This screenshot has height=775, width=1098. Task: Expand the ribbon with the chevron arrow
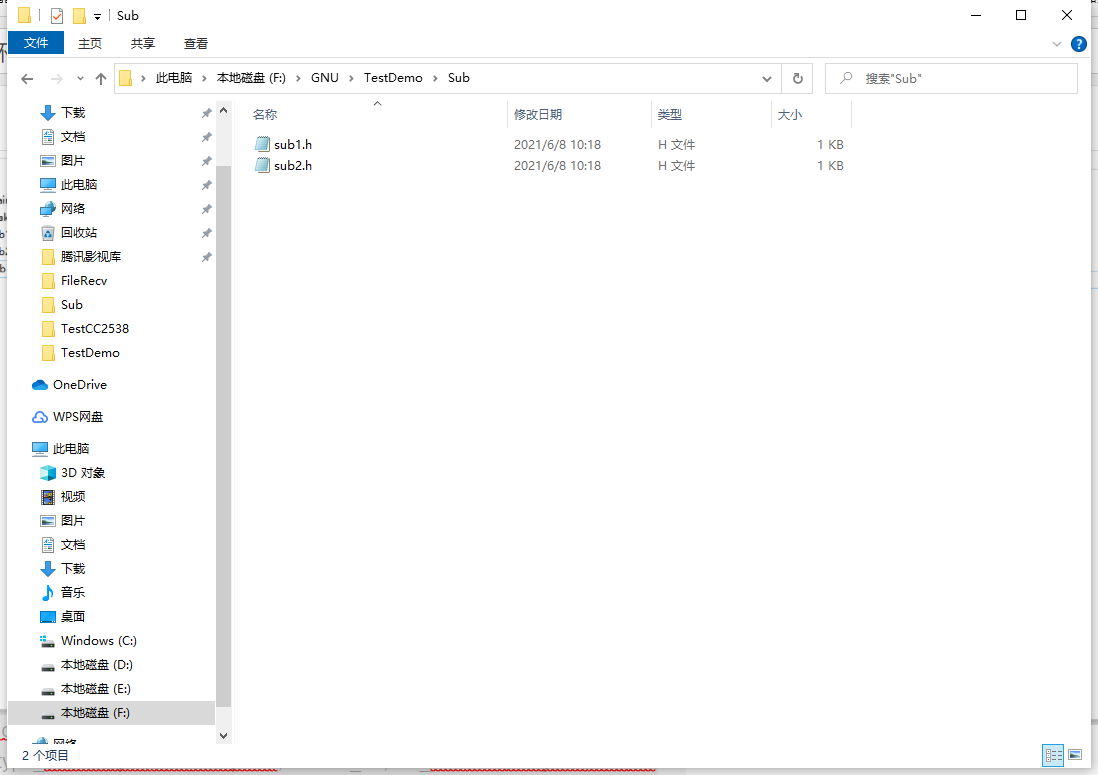(x=1057, y=43)
